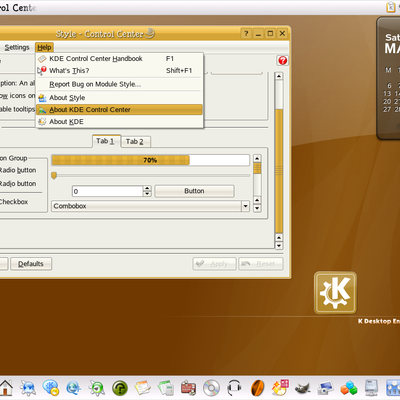
Task: Open the chat speech-bubble icon in the panel
Action: coord(51,388)
